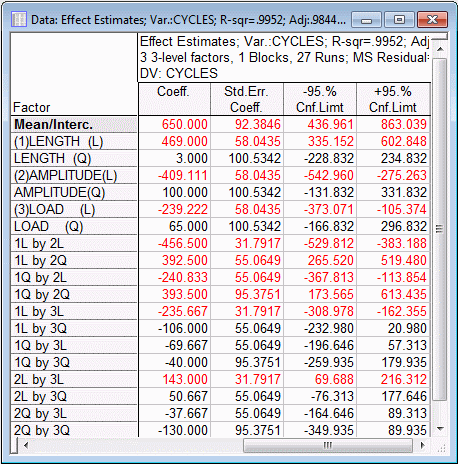The width and height of the screenshot is (458, 464).
Task: Close the Effect Estimates window
Action: click(432, 20)
